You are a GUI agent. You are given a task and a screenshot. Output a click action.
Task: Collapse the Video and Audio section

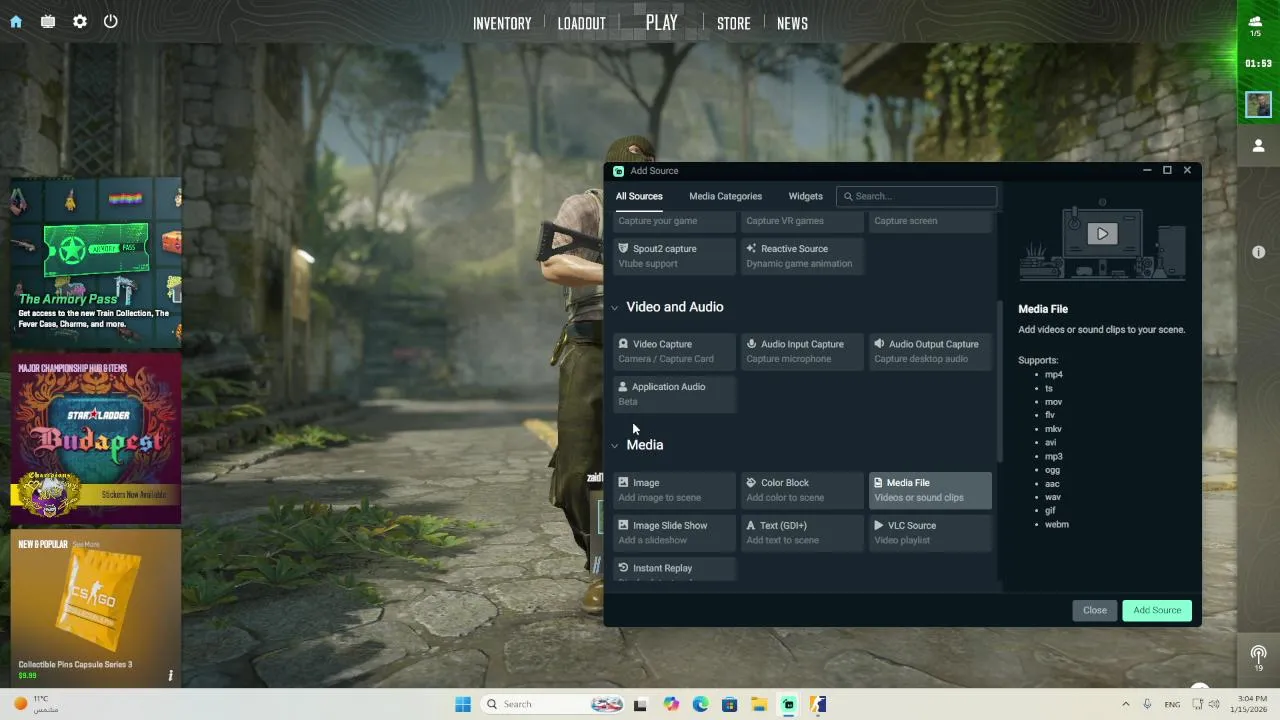[x=615, y=307]
